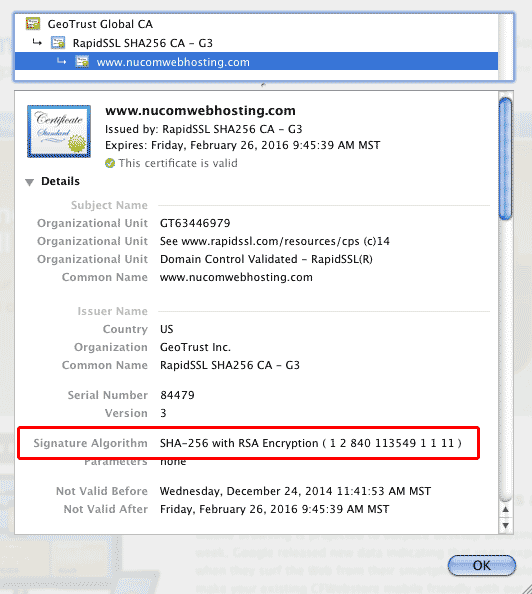532x594 pixels.
Task: Select GeoTrust Global CA in certificate chain
Action: (100, 24)
